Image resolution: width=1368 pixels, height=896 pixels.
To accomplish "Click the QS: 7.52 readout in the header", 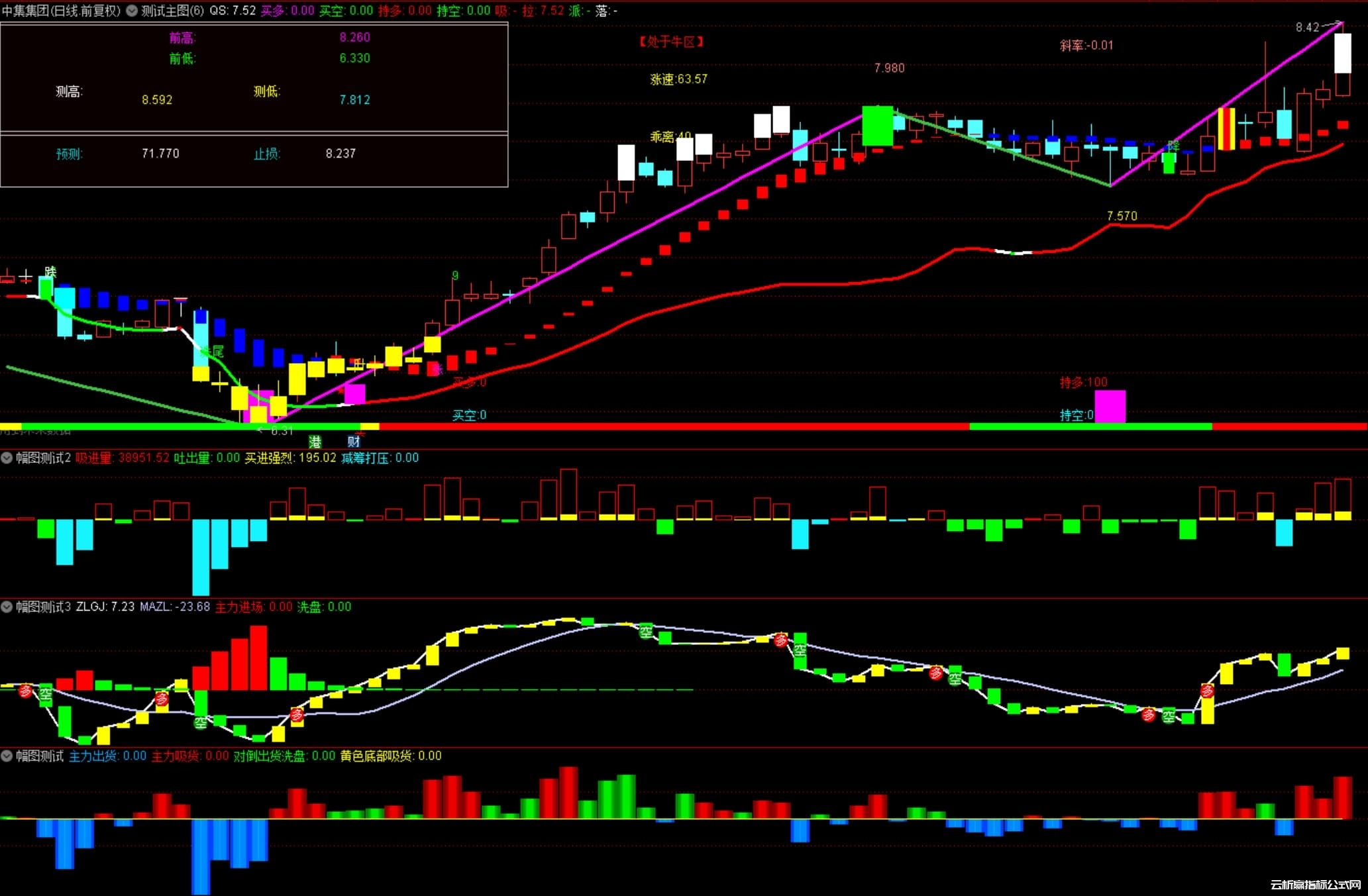I will click(x=233, y=11).
